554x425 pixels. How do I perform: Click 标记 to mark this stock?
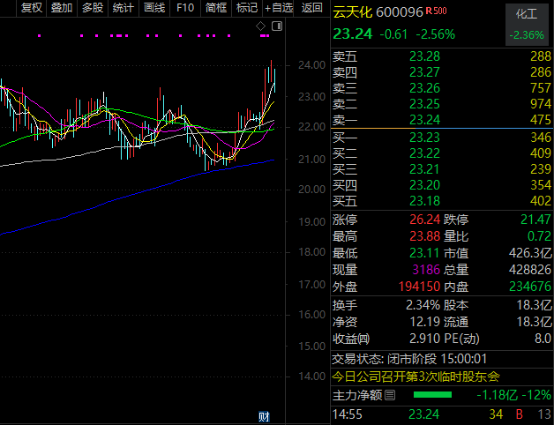tap(247, 8)
